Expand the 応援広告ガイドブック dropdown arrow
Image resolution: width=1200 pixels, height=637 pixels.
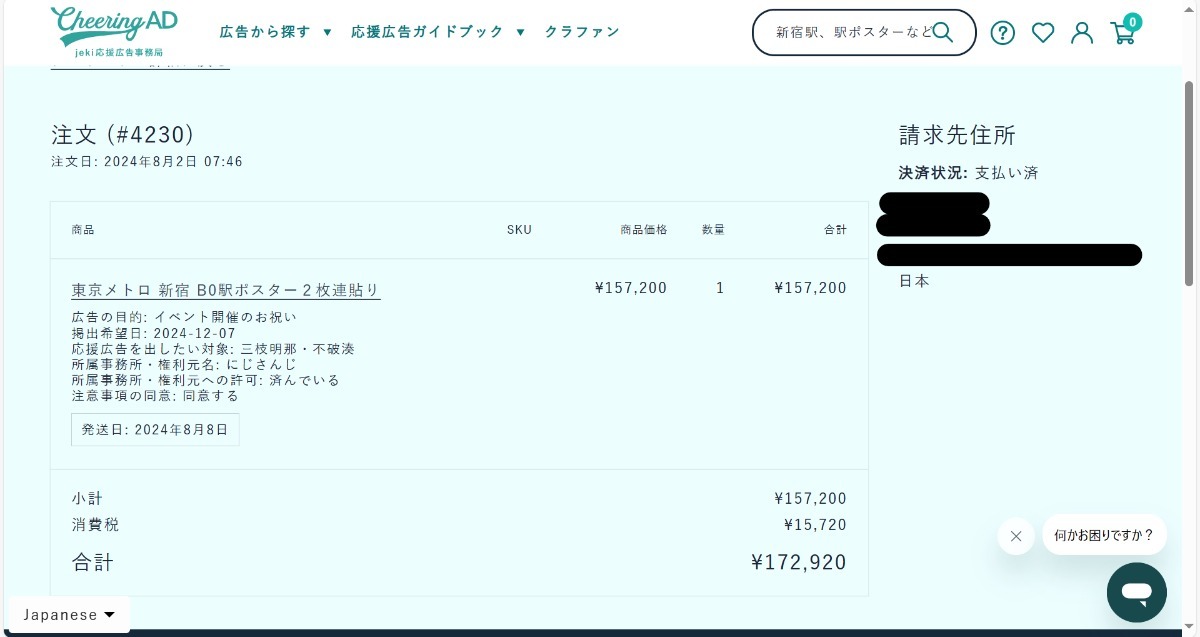[520, 32]
